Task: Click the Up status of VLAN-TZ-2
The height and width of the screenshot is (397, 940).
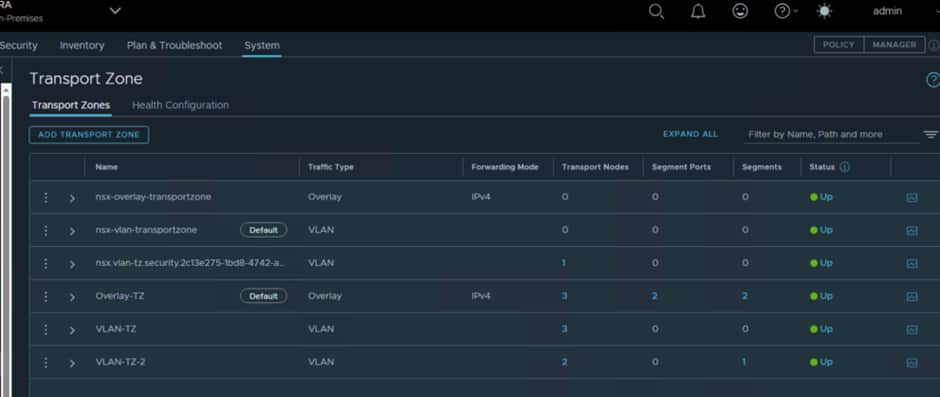Action: pos(821,362)
